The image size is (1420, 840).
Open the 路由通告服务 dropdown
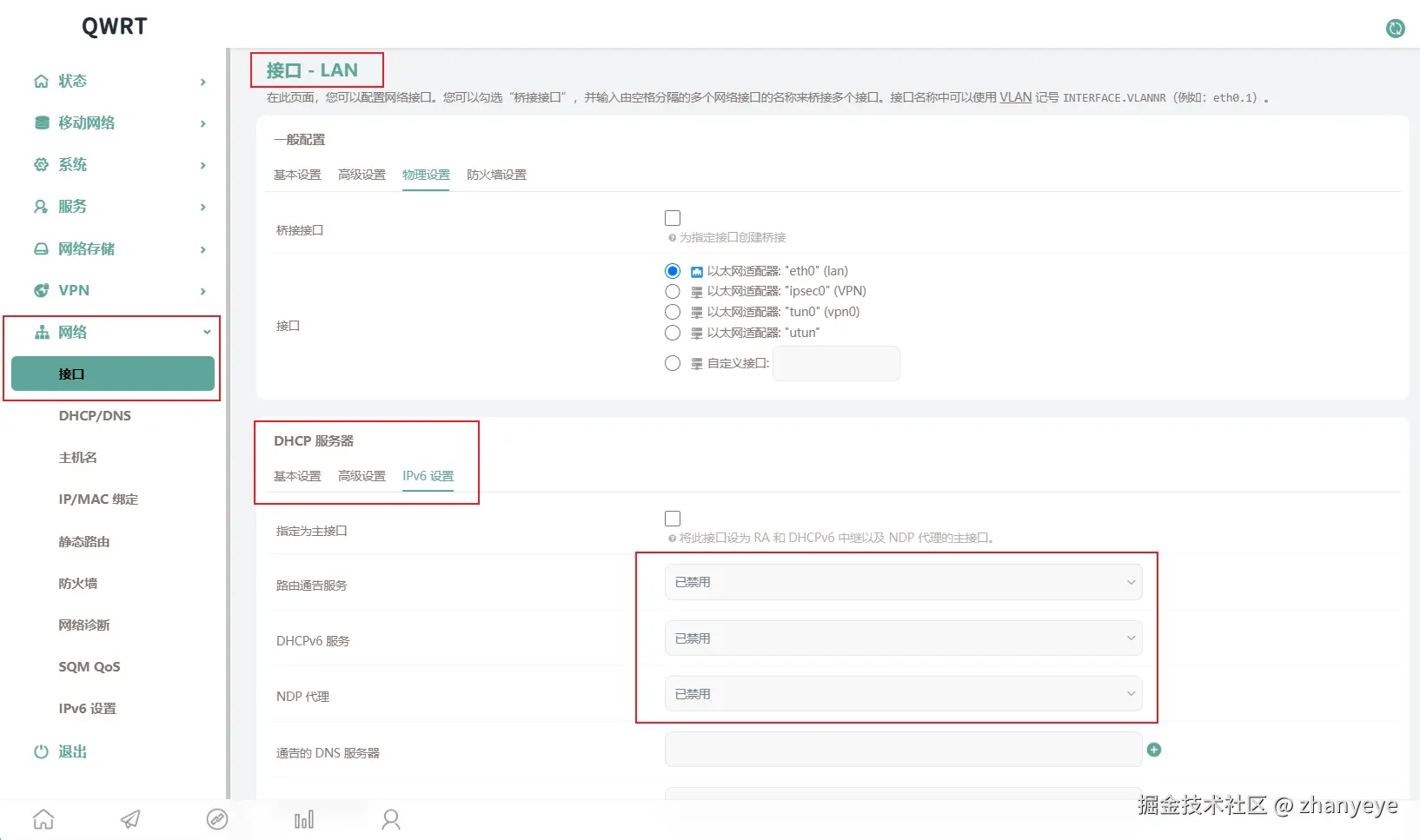point(903,582)
